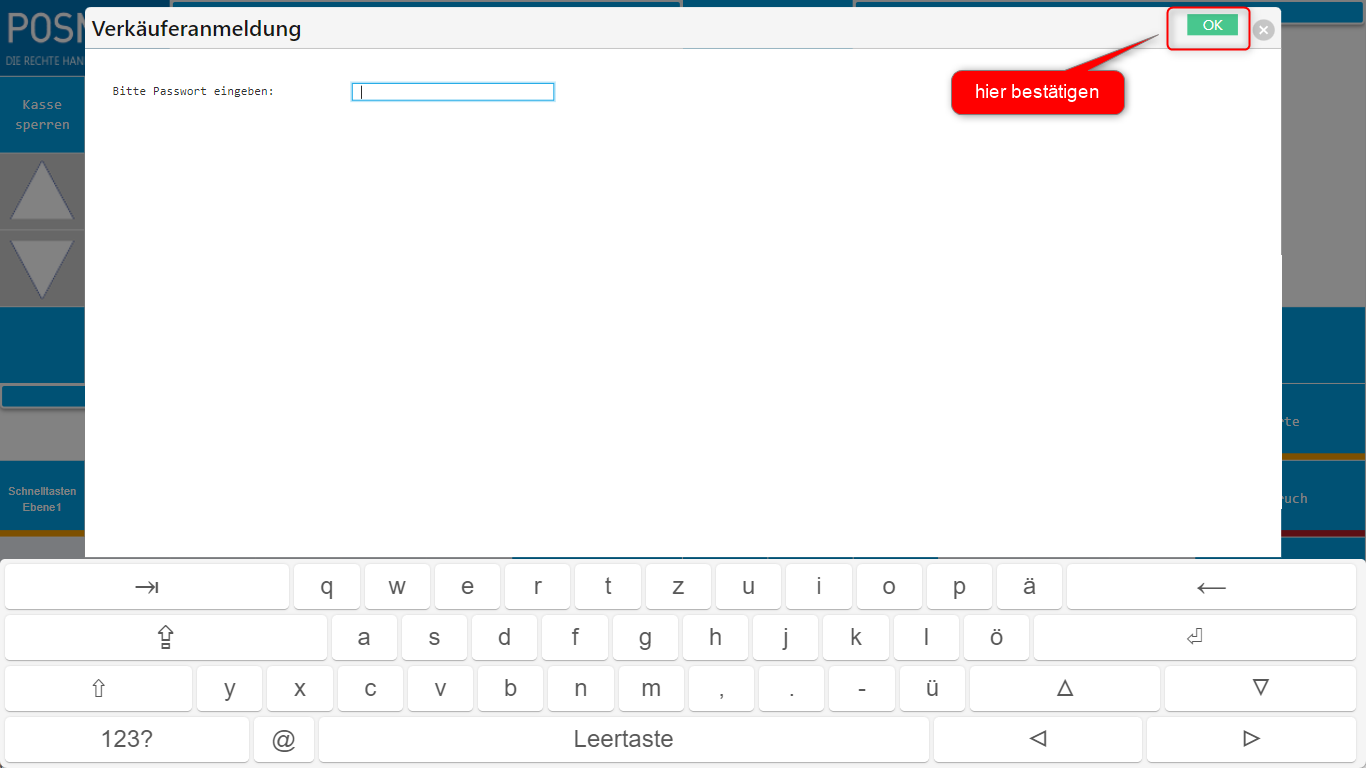Focus the password input field
1366x768 pixels.
(x=453, y=92)
